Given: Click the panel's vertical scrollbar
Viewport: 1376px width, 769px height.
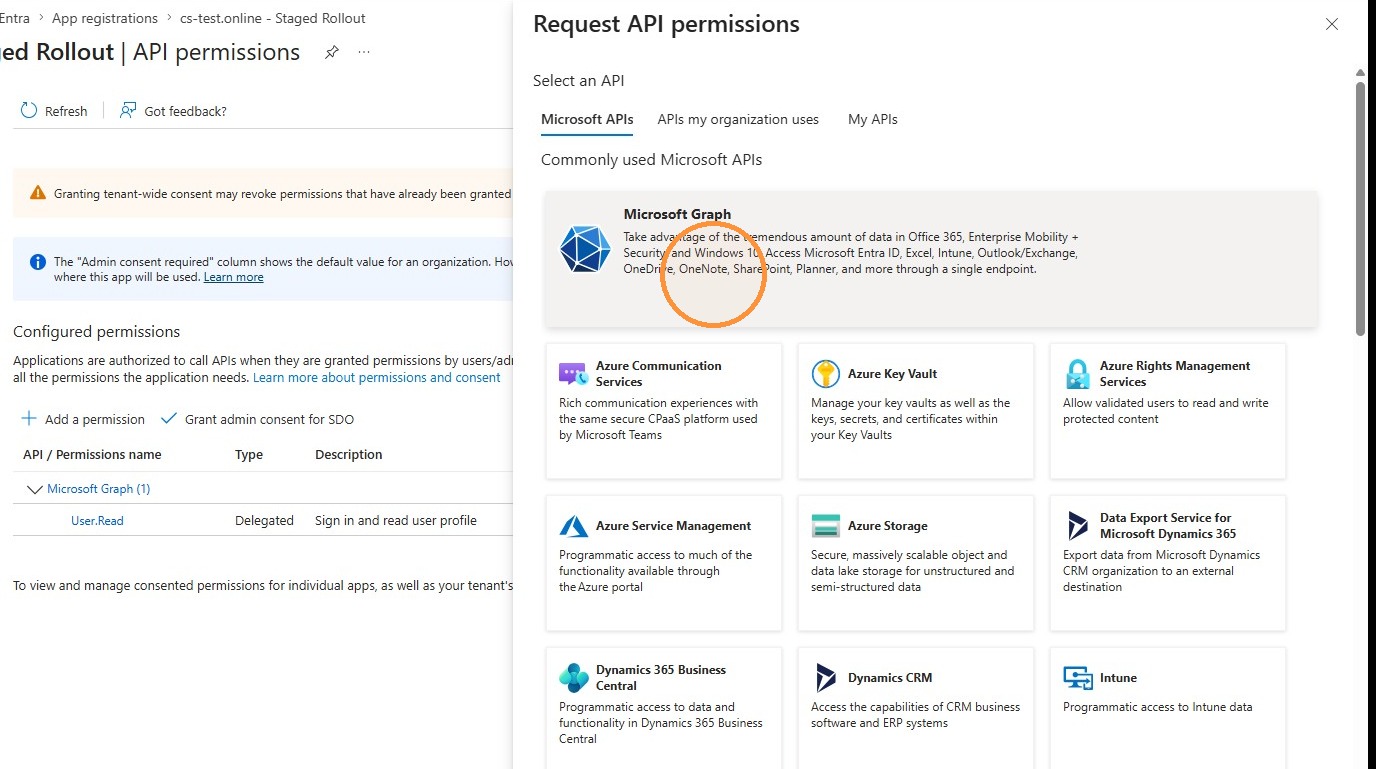Looking at the screenshot, I should coord(1360,209).
